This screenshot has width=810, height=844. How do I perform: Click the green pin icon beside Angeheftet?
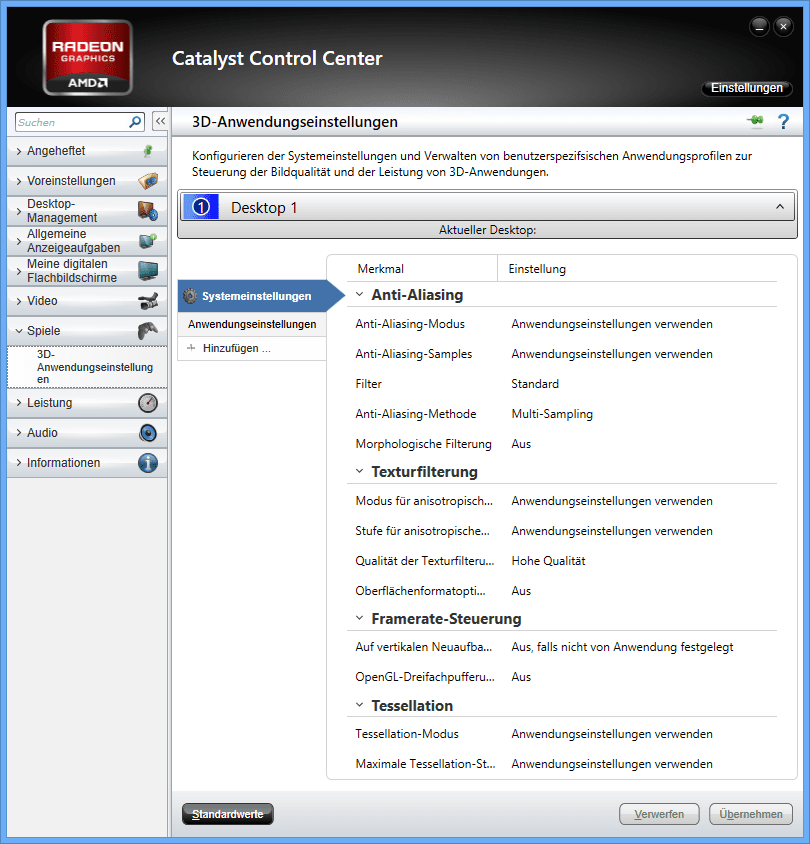(148, 151)
